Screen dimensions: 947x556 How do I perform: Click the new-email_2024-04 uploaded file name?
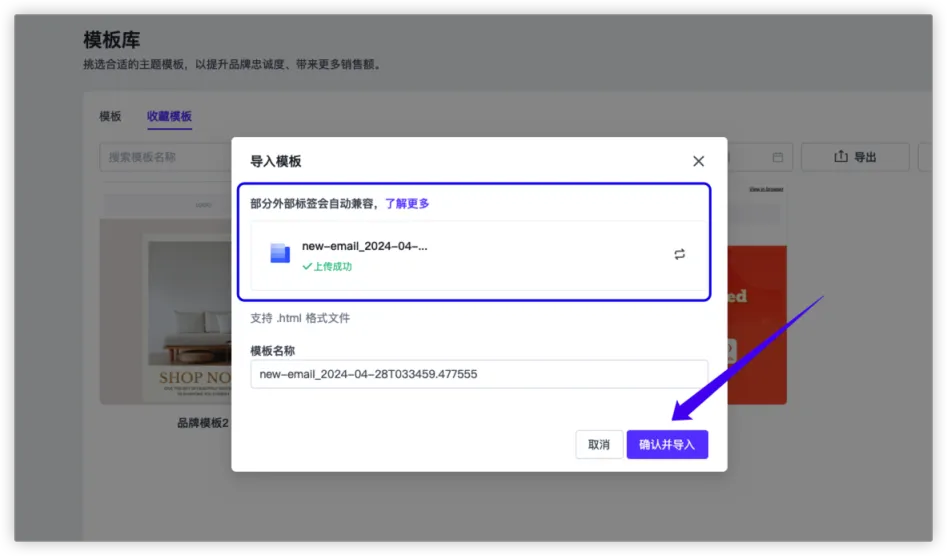364,246
